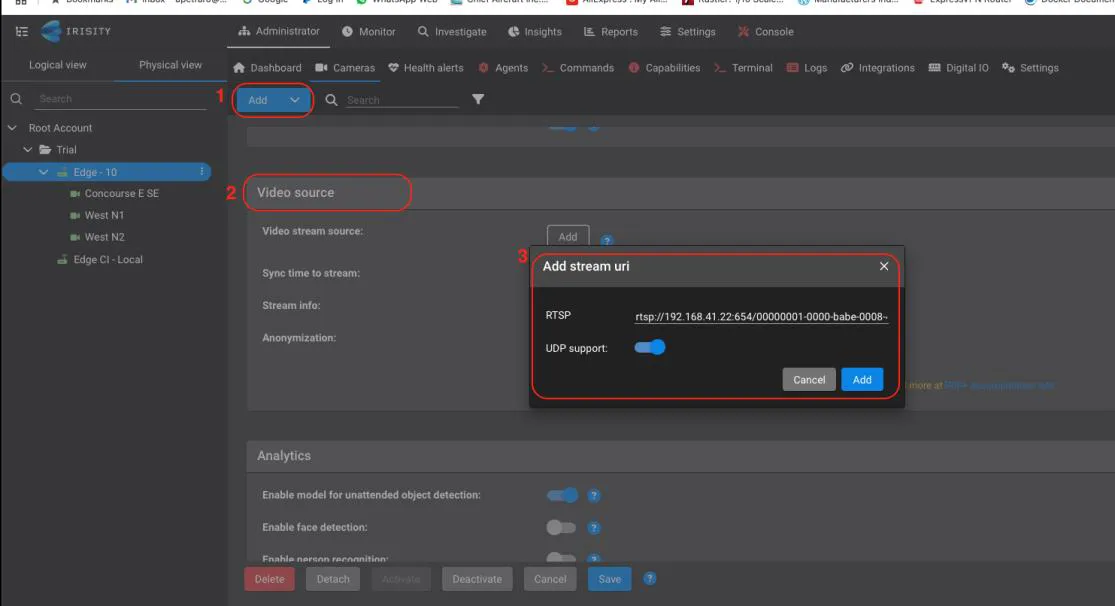Screen dimensions: 1115x606
Task: Show help for face detection
Action: pyautogui.click(x=594, y=528)
